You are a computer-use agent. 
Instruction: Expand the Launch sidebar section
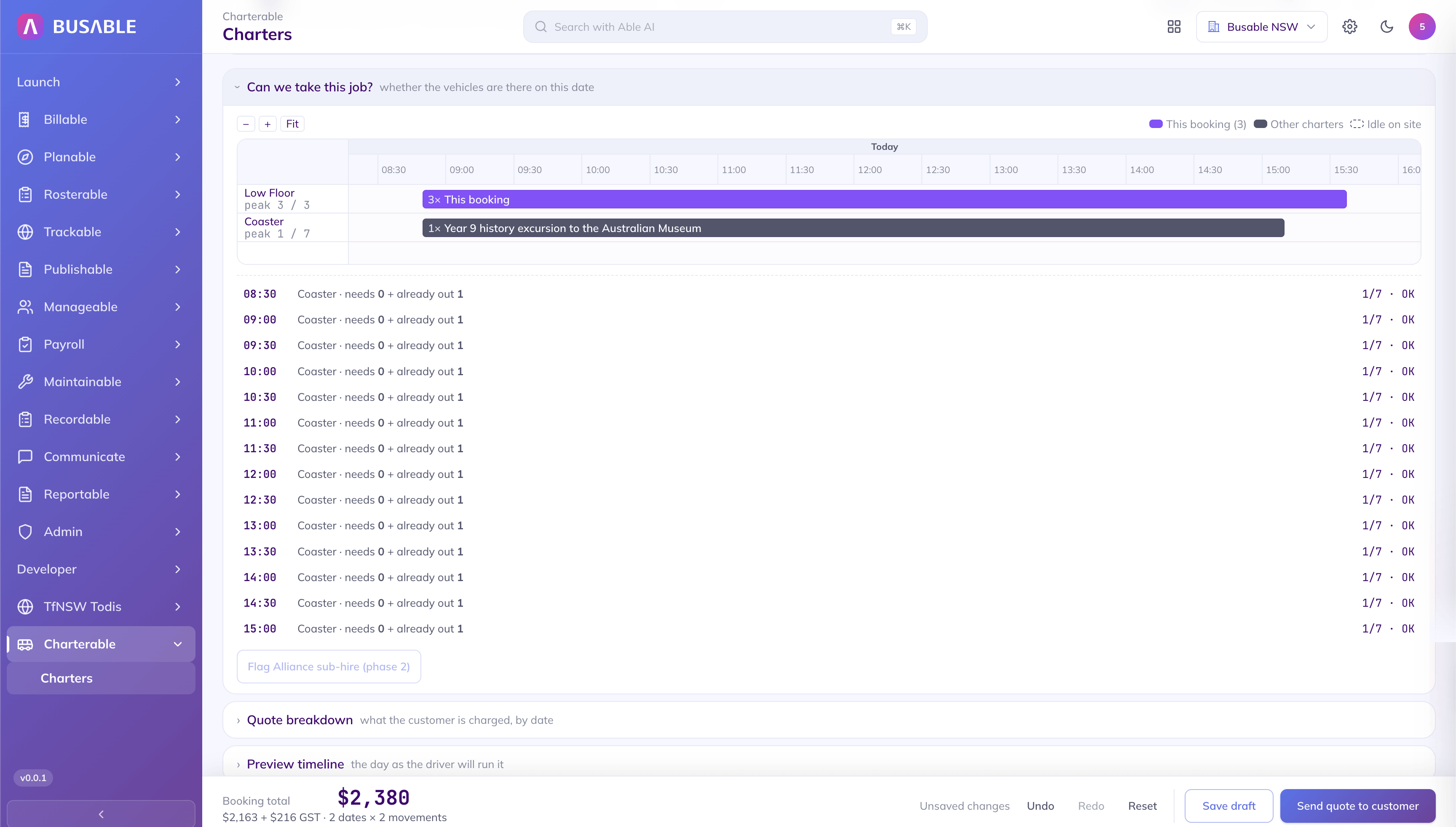pyautogui.click(x=101, y=82)
